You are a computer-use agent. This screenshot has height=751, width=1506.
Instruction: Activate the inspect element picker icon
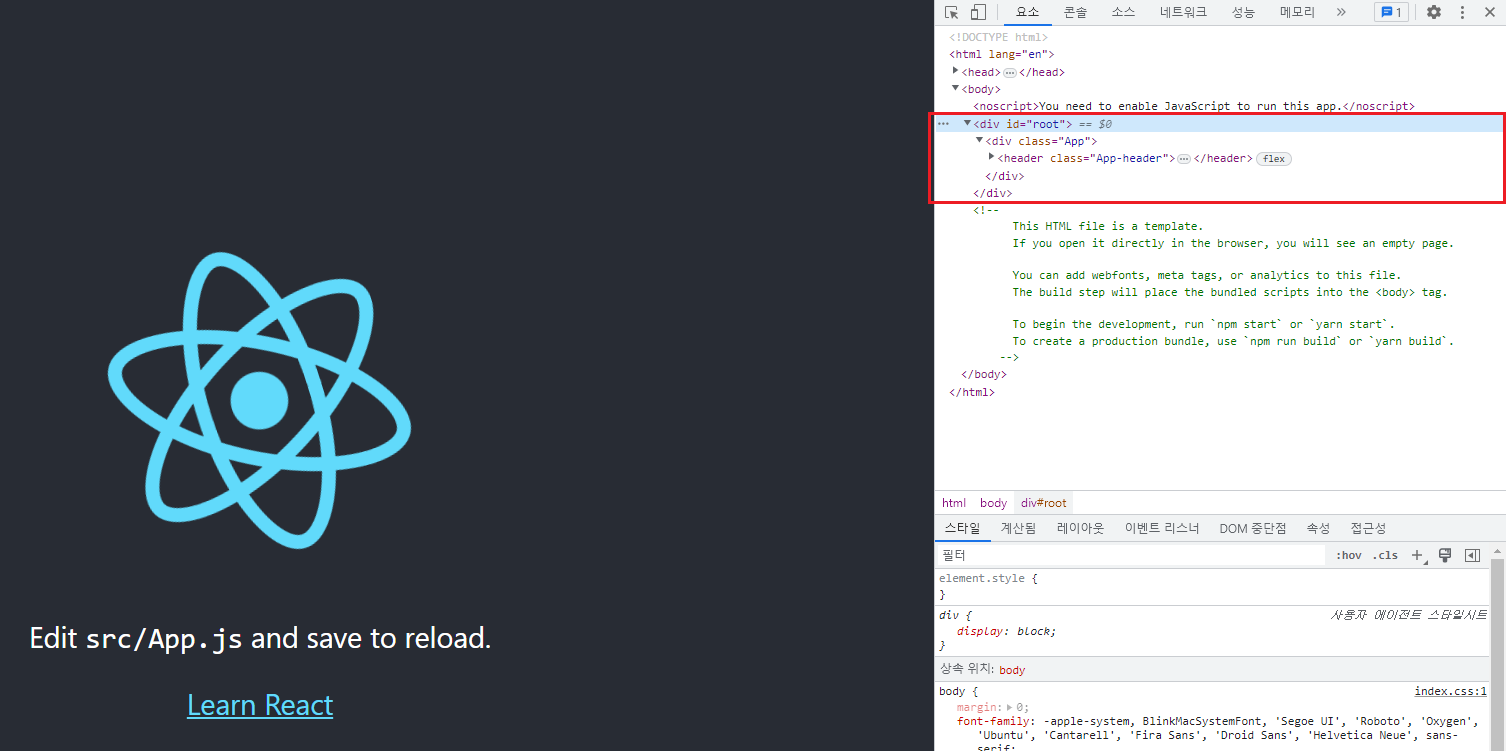(x=951, y=12)
